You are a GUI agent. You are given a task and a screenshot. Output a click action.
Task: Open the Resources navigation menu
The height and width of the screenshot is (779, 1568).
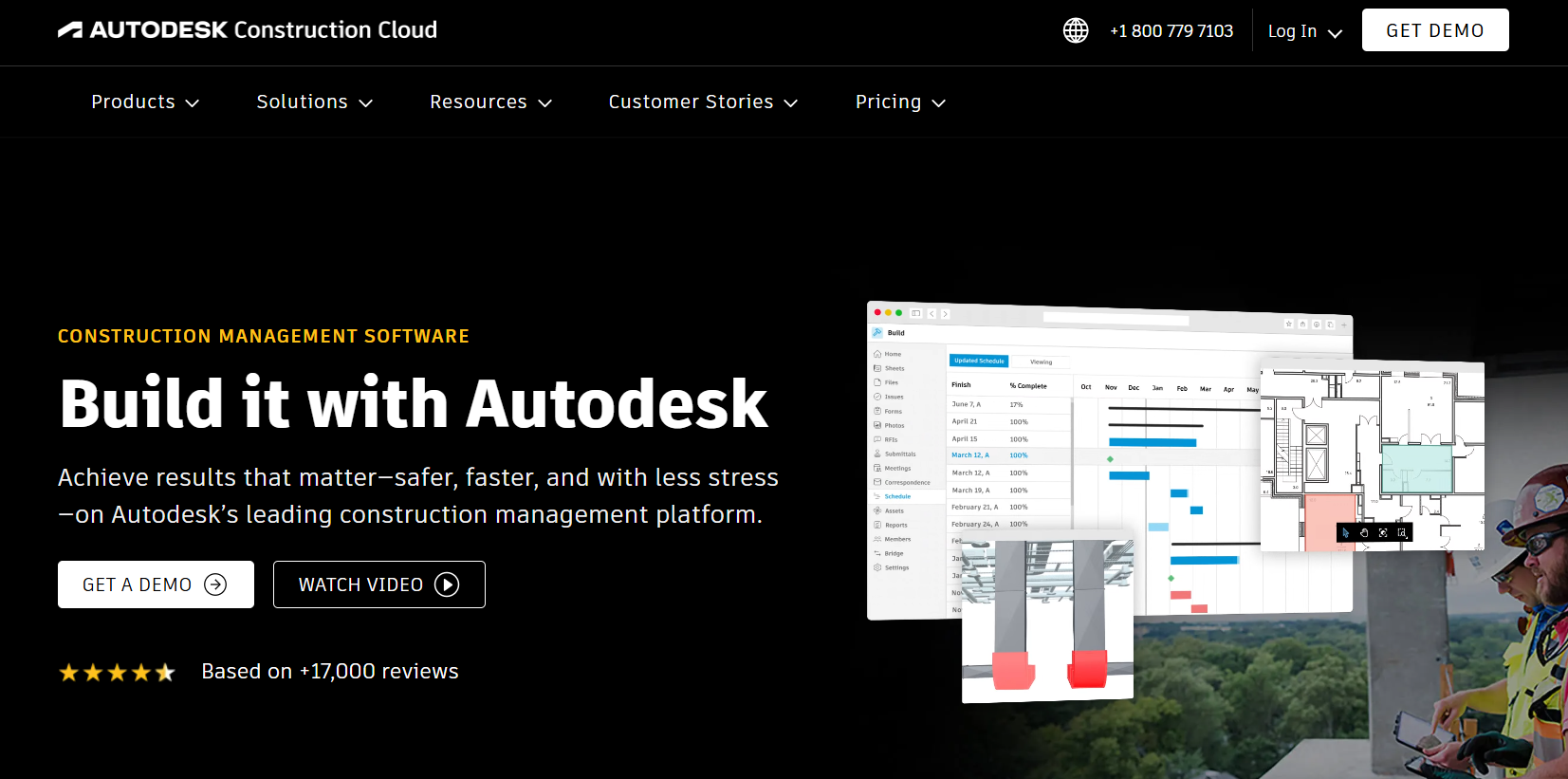point(490,102)
